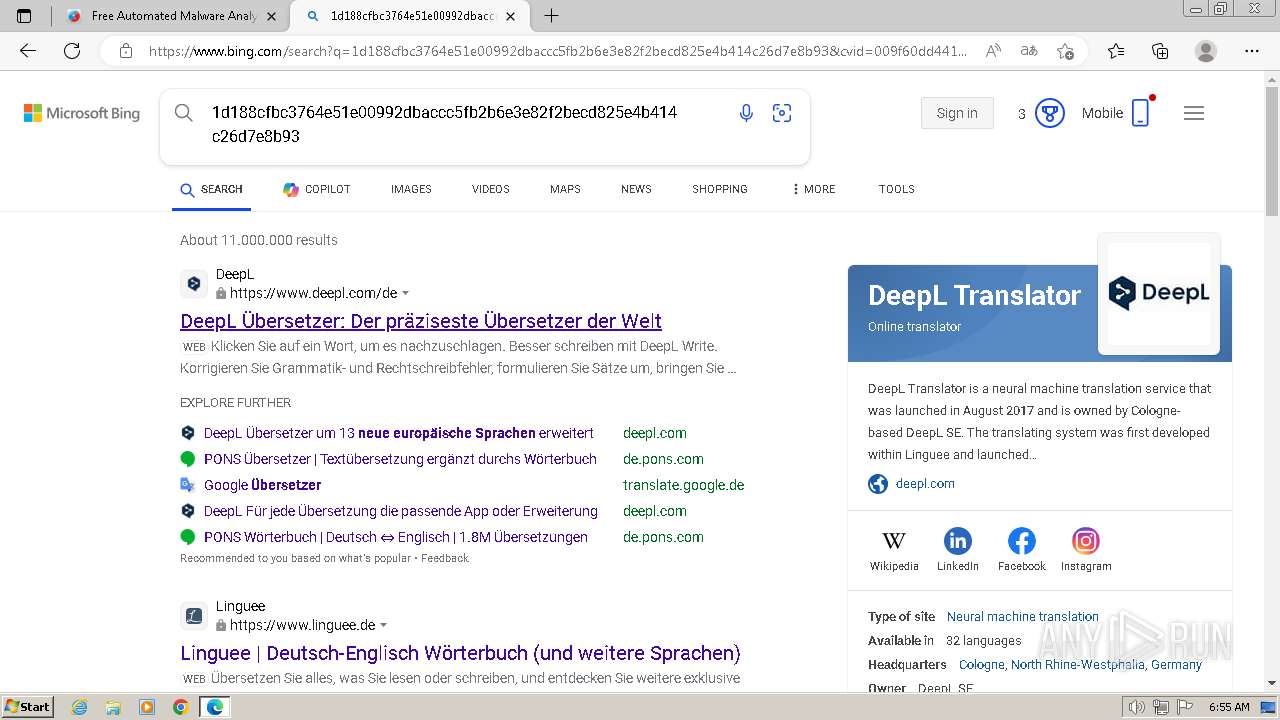Select the NEWS tab
The height and width of the screenshot is (720, 1280).
tap(636, 189)
